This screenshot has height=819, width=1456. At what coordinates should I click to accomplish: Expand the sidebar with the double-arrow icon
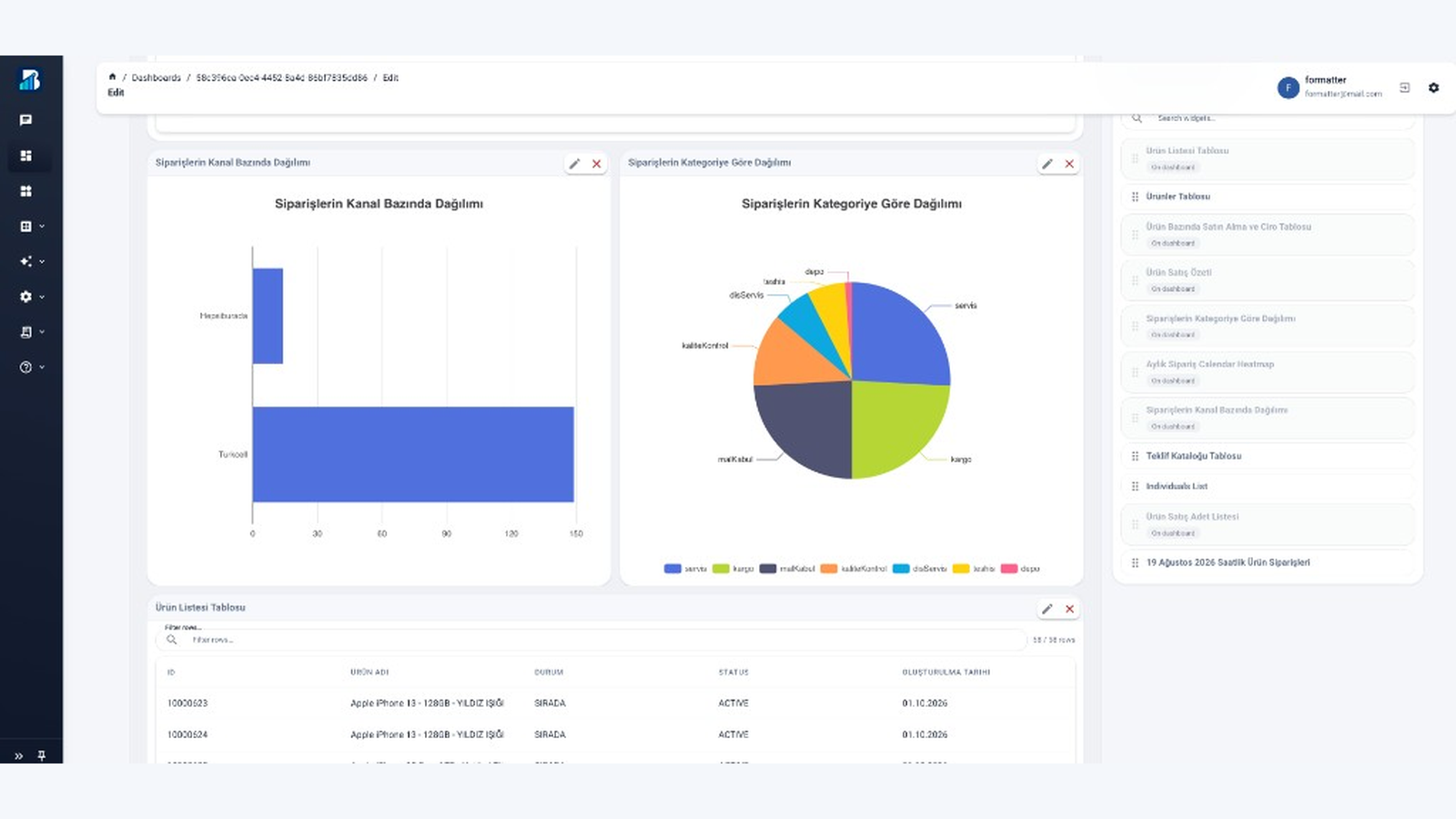pos(18,756)
